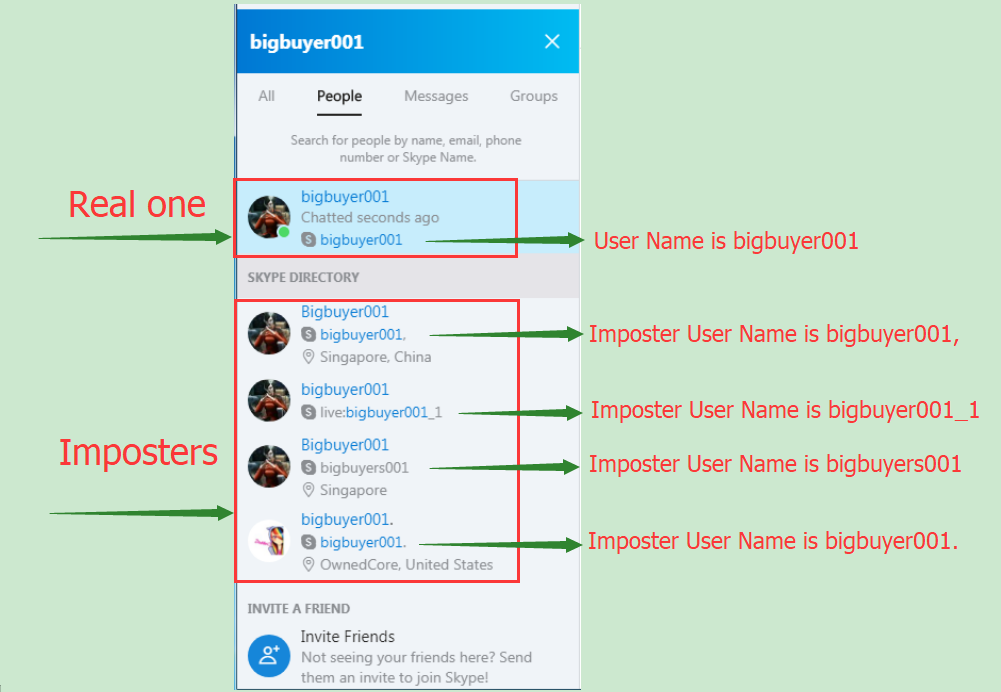1001x692 pixels.
Task: Click the SKYPE DIRECTORY section header
Action: click(303, 277)
